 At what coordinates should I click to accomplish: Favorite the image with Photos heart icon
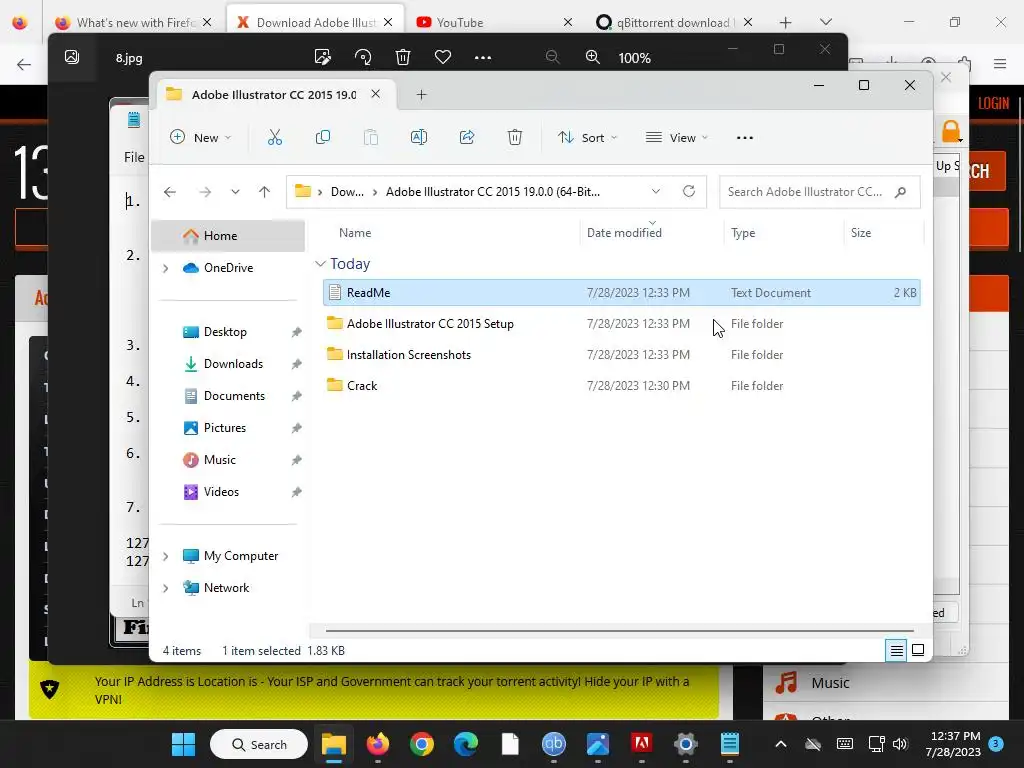[x=443, y=57]
